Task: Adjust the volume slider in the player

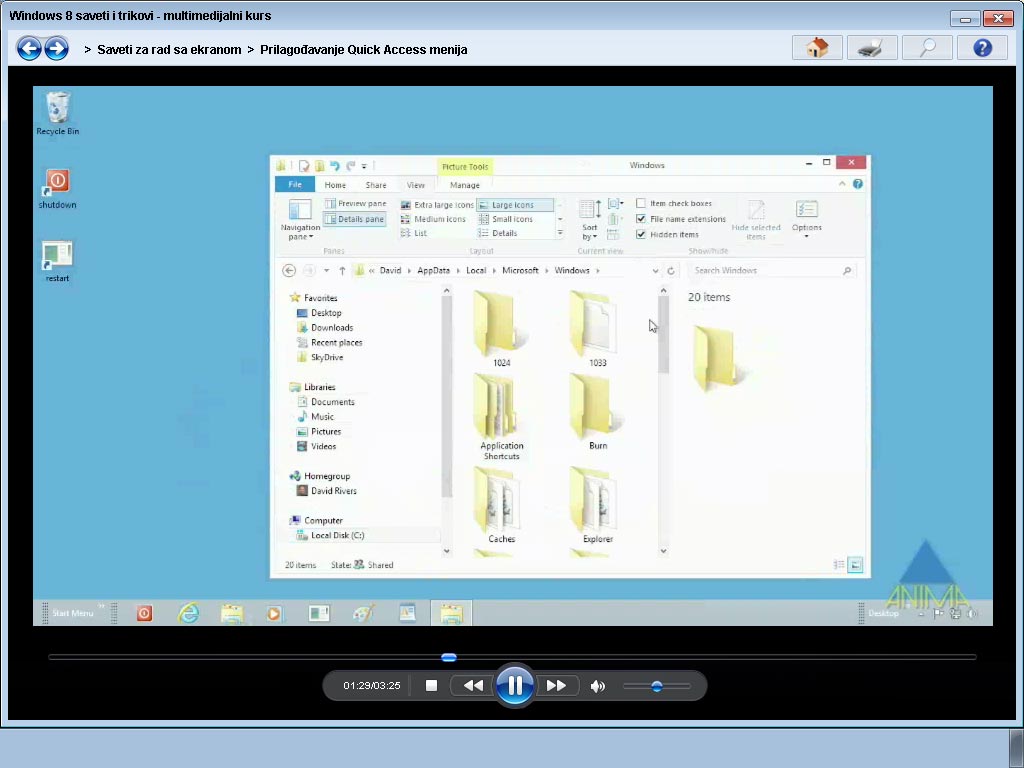Action: [657, 686]
